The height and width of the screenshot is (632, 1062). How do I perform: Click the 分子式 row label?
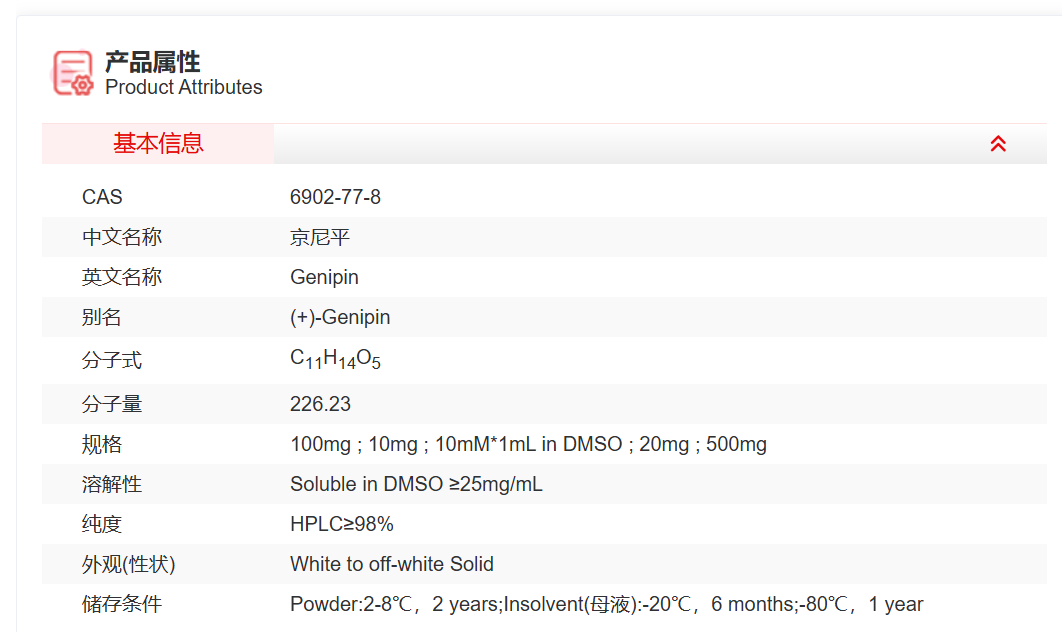click(x=112, y=360)
